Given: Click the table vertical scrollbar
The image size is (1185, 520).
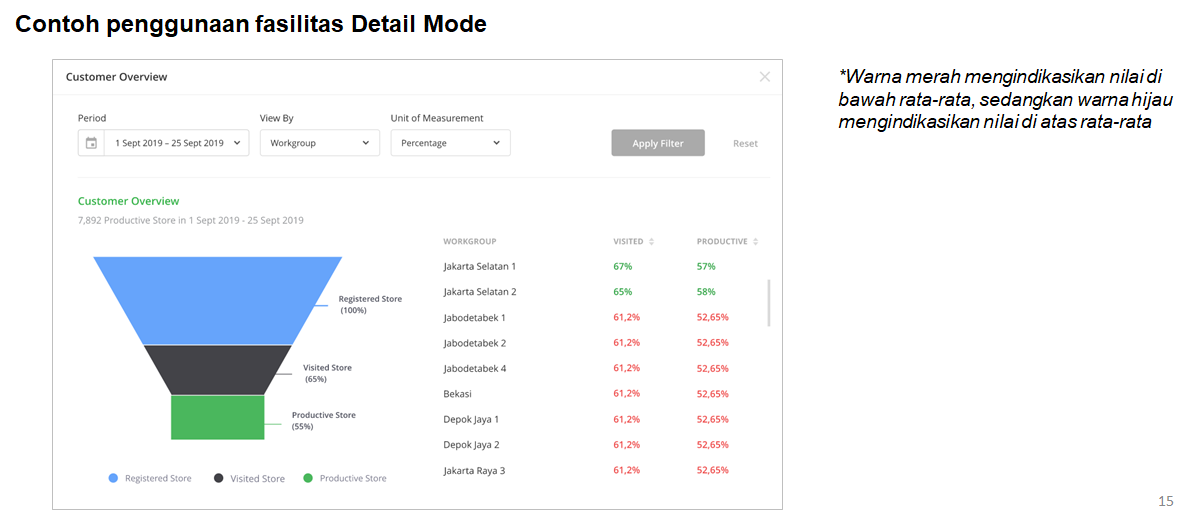Looking at the screenshot, I should point(769,302).
